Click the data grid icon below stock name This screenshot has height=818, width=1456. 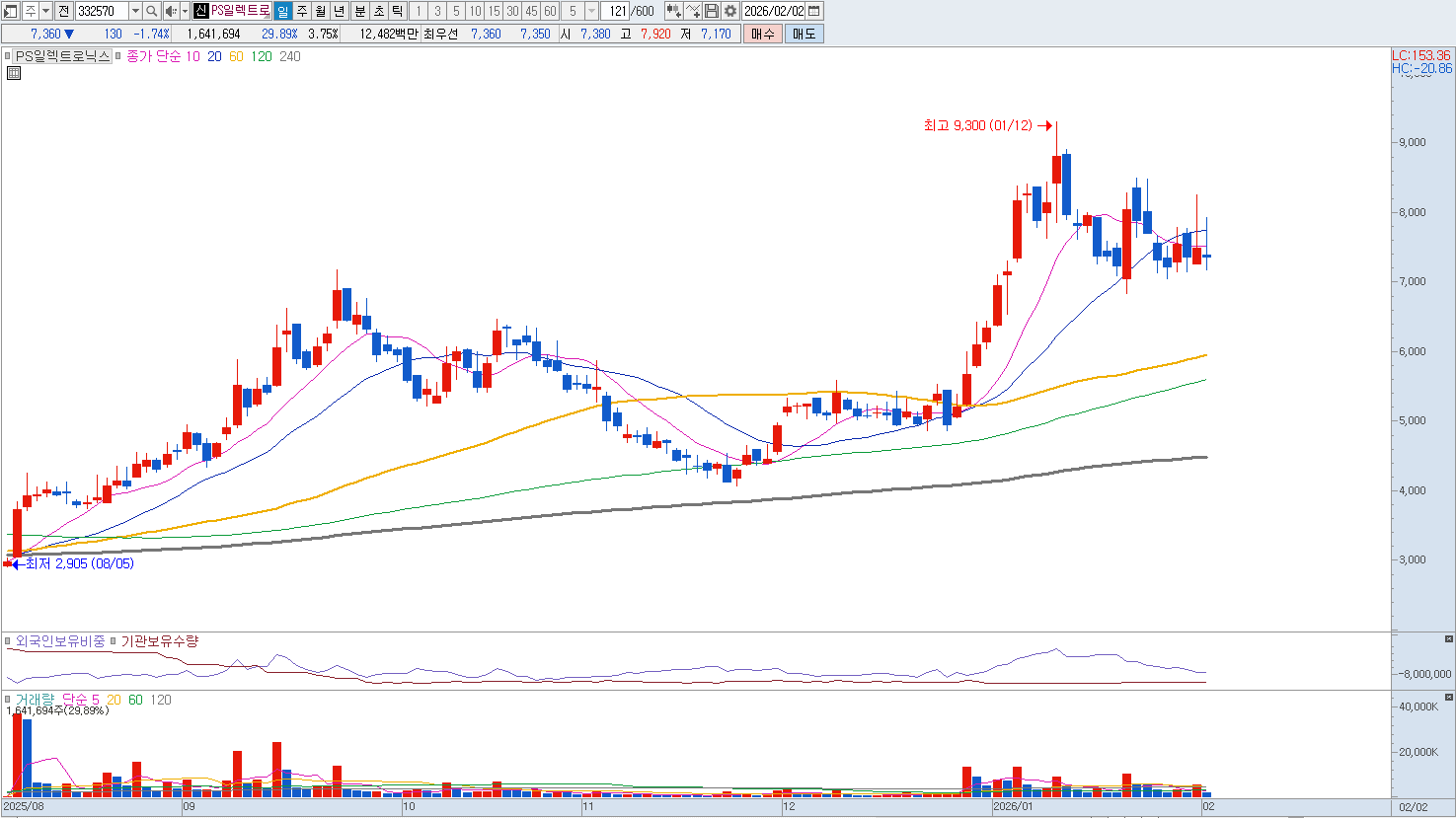point(13,73)
